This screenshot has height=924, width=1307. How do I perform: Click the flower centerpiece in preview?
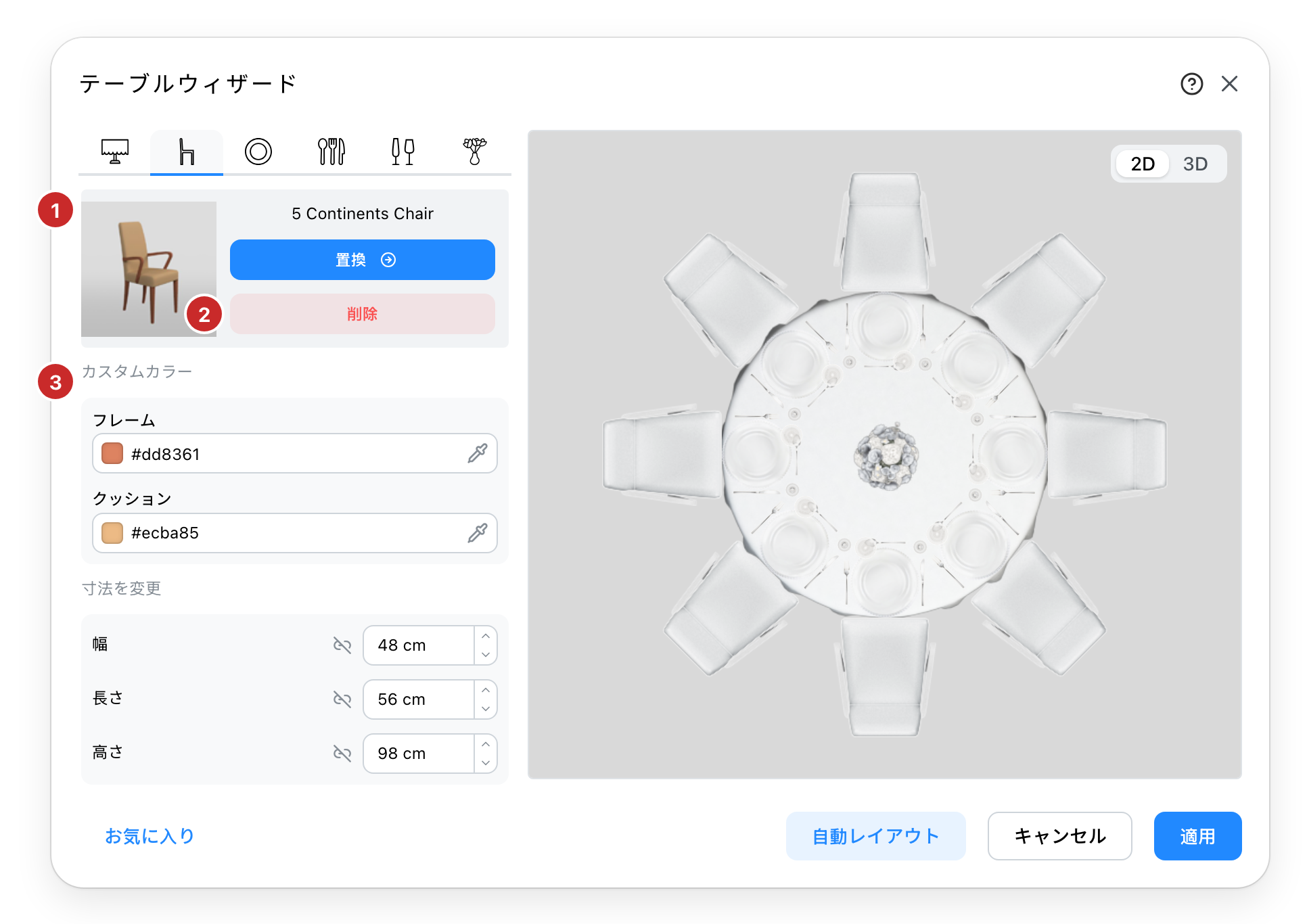click(x=886, y=455)
